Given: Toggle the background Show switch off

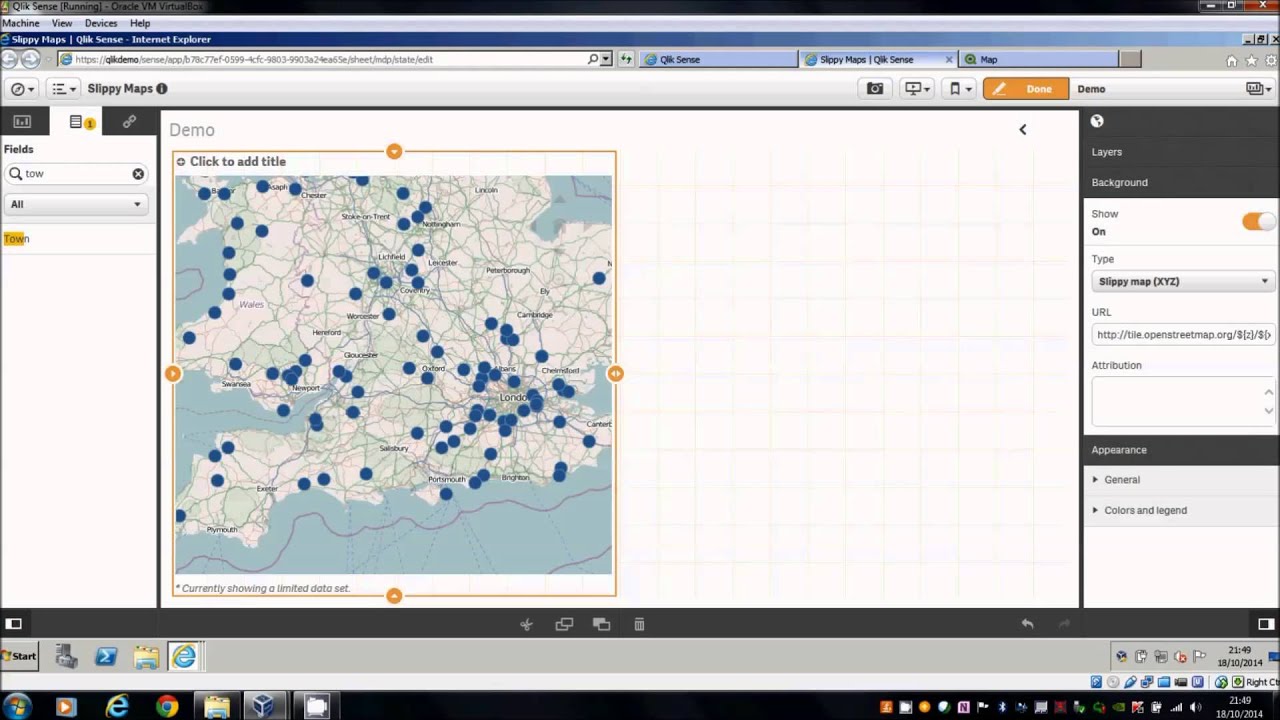Looking at the screenshot, I should (x=1258, y=222).
